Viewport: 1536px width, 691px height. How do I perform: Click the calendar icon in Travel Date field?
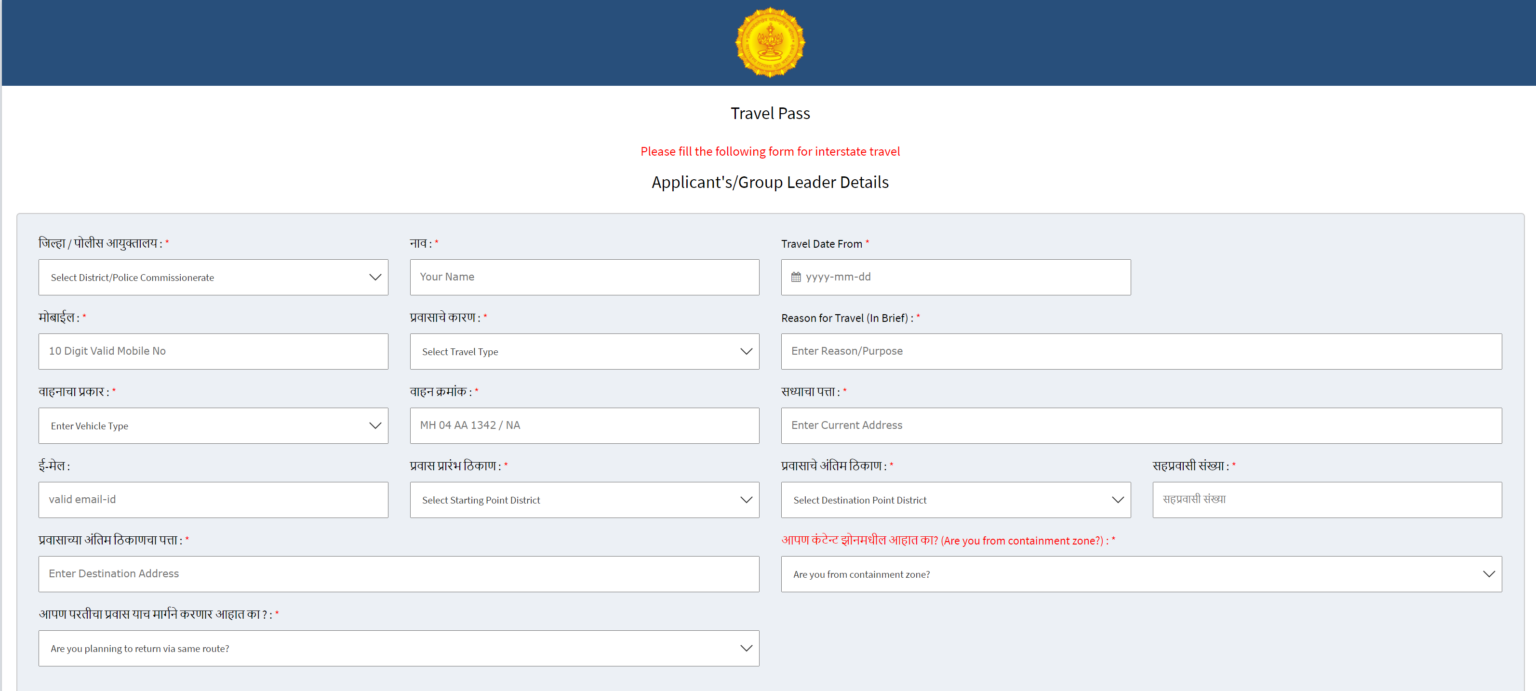(x=796, y=277)
